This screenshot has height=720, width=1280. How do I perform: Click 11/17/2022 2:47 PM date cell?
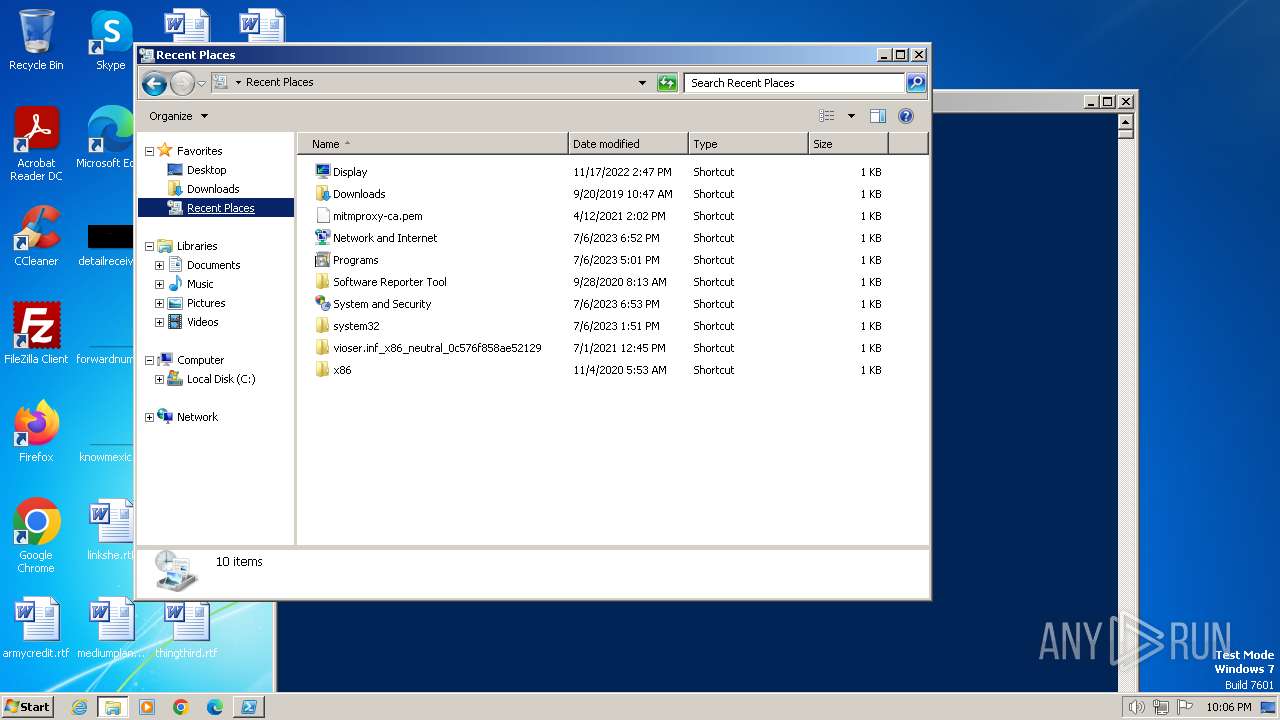pos(622,172)
